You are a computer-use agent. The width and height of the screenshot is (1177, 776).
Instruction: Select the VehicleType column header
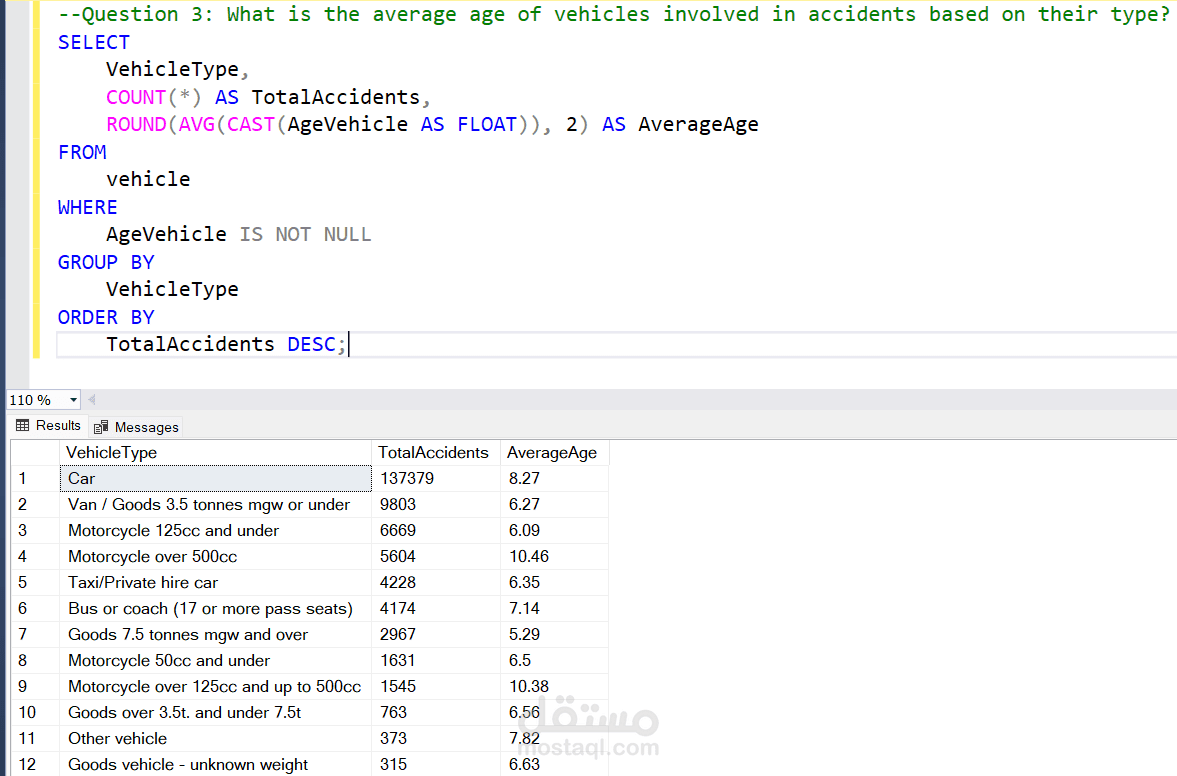pyautogui.click(x=215, y=453)
